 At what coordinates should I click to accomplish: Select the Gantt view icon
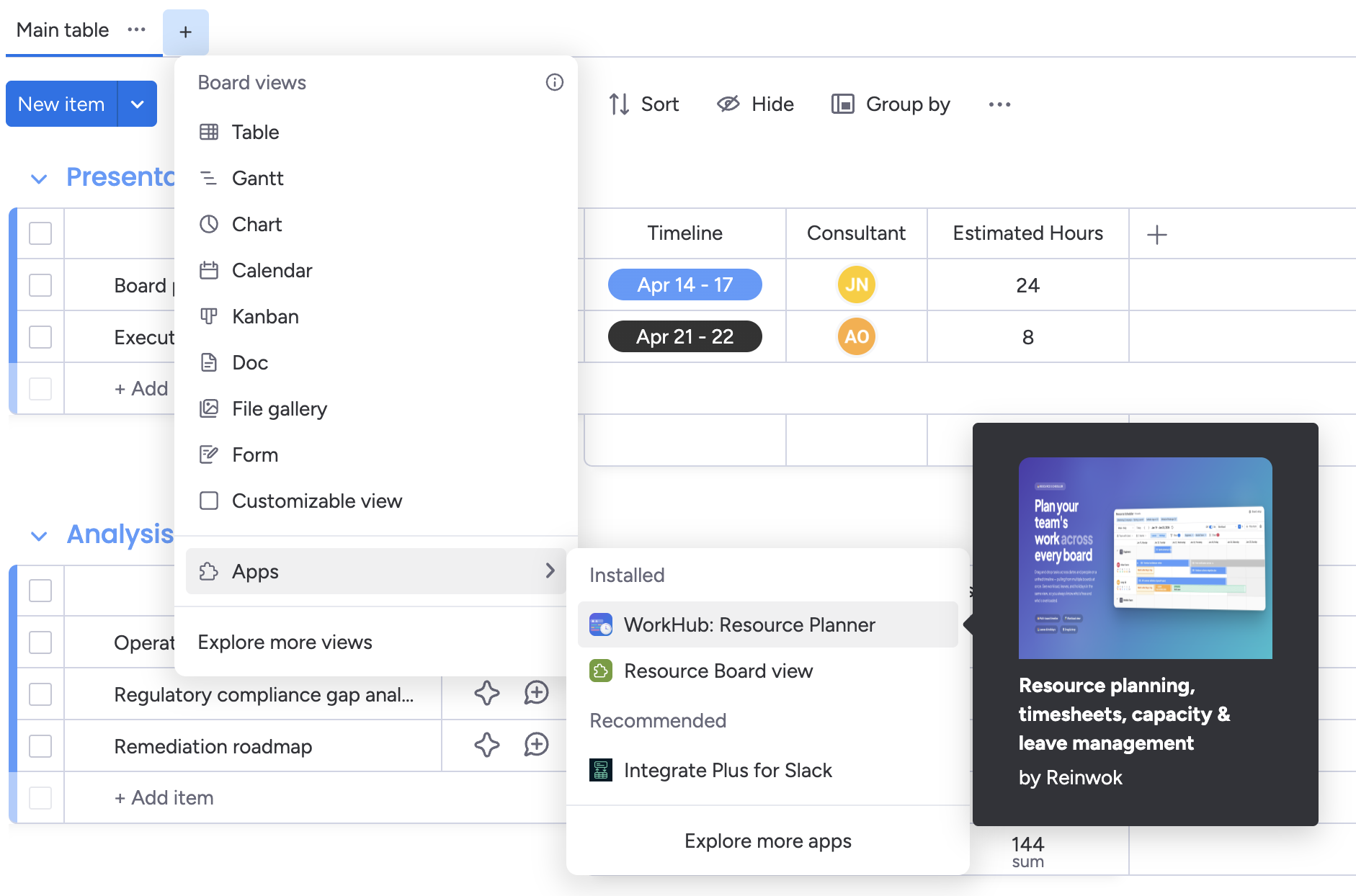point(209,178)
